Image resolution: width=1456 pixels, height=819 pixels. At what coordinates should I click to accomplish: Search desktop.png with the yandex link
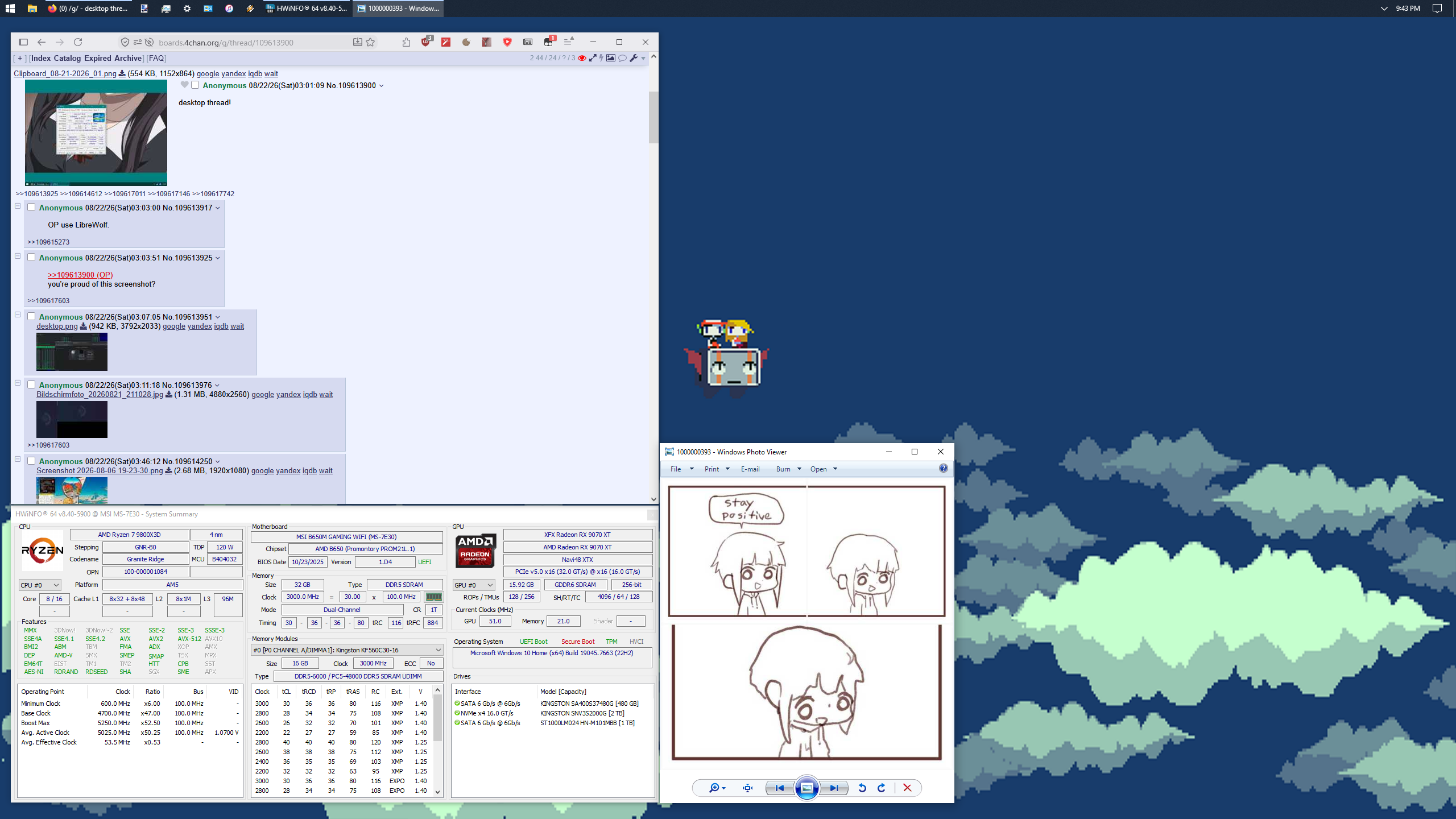tap(200, 326)
